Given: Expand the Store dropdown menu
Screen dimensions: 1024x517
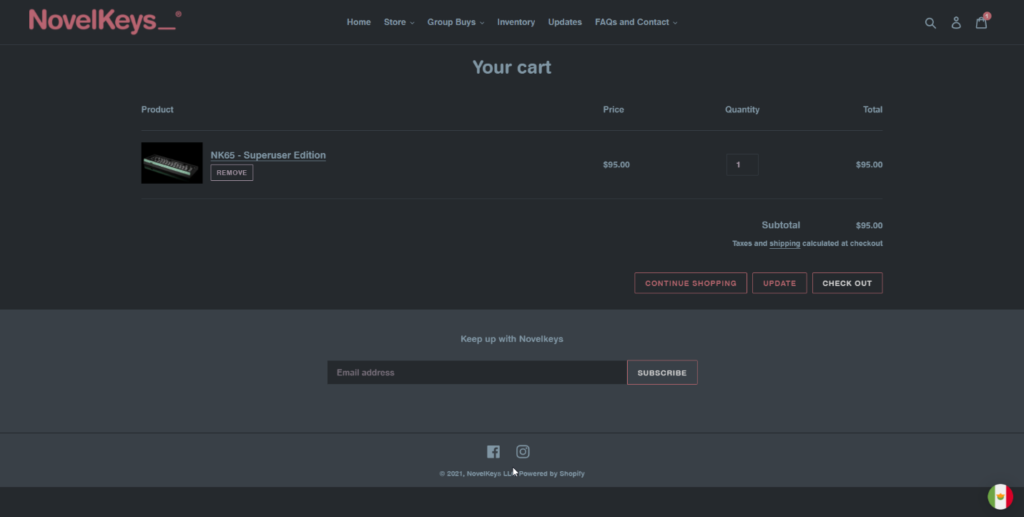Looking at the screenshot, I should click(398, 22).
